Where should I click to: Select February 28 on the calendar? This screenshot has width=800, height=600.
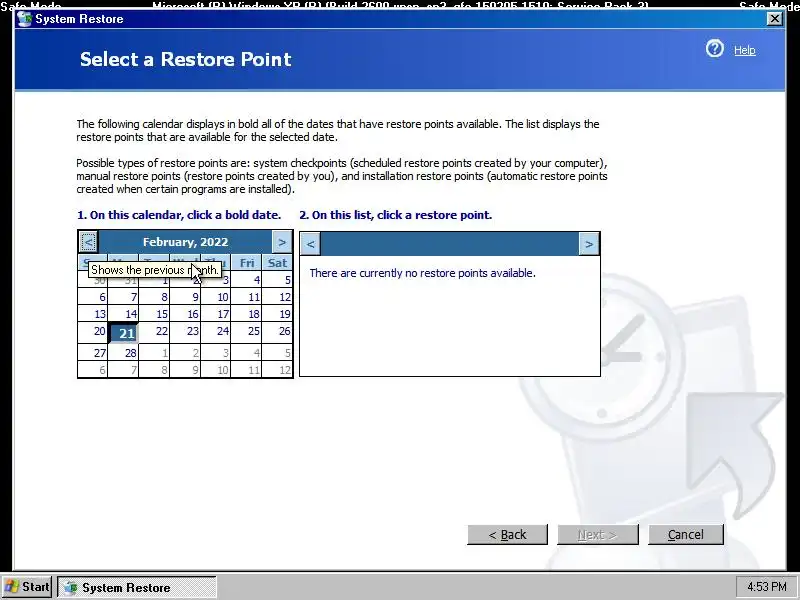coord(123,353)
